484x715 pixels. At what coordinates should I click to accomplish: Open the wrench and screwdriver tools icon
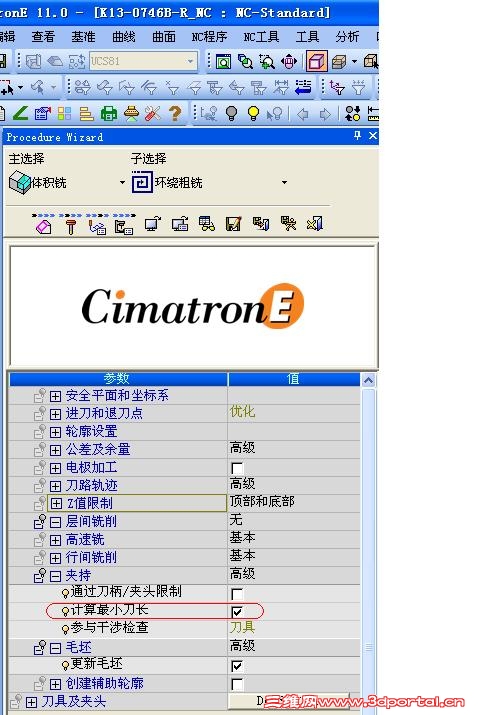(152, 113)
